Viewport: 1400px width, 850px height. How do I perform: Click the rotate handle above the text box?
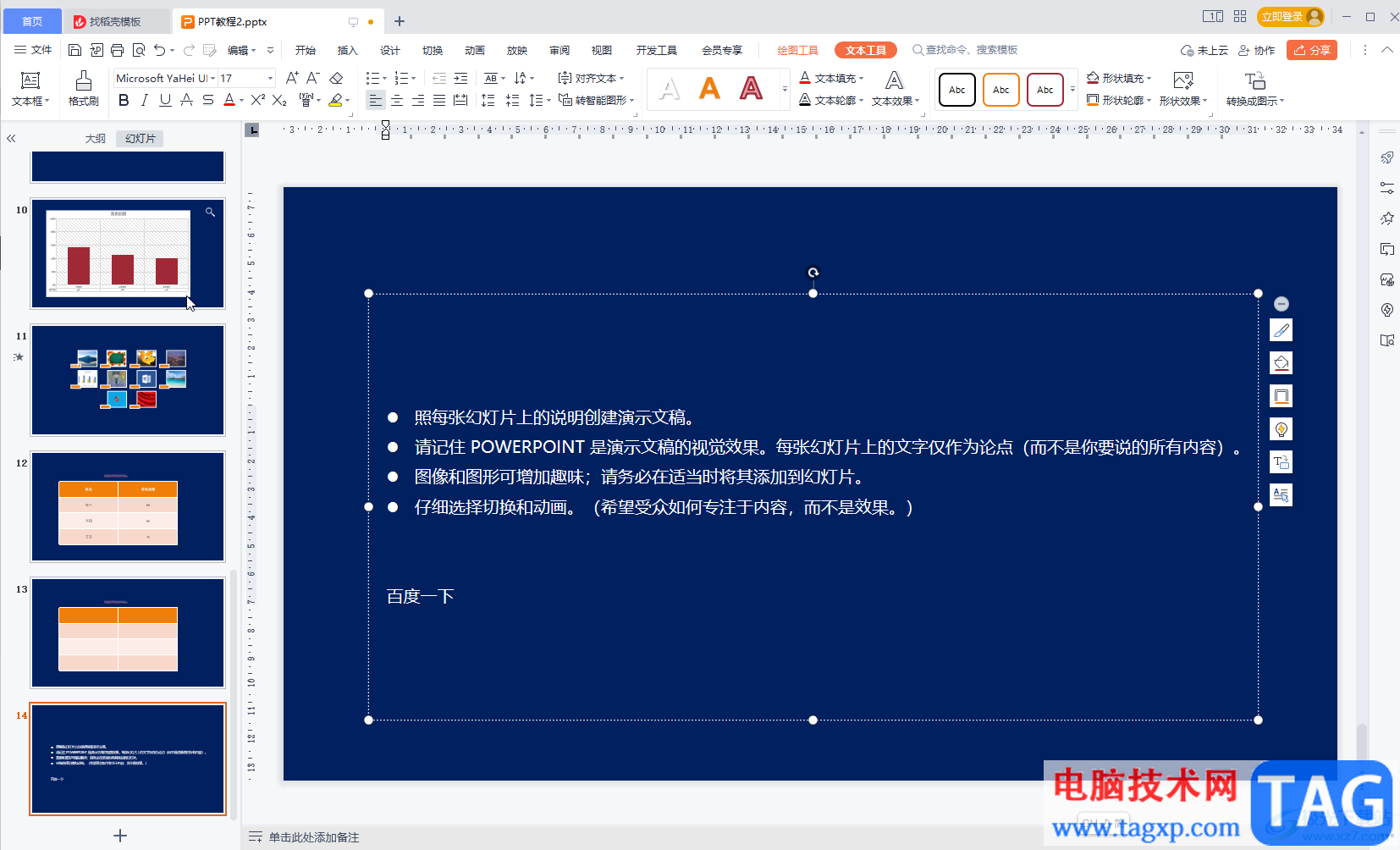click(x=813, y=273)
